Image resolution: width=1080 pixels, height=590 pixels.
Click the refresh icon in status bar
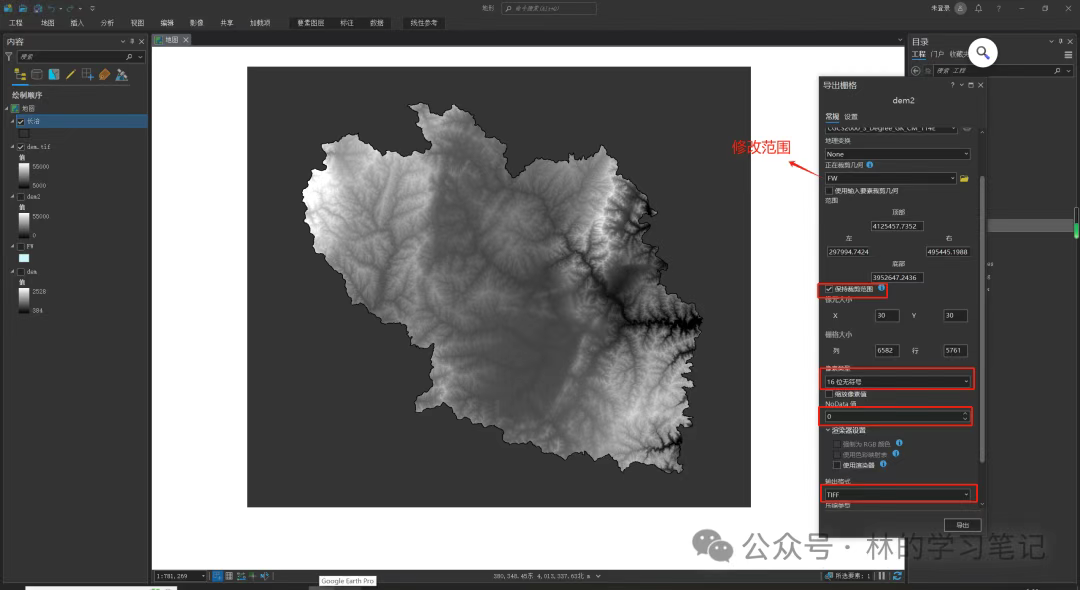click(x=897, y=576)
